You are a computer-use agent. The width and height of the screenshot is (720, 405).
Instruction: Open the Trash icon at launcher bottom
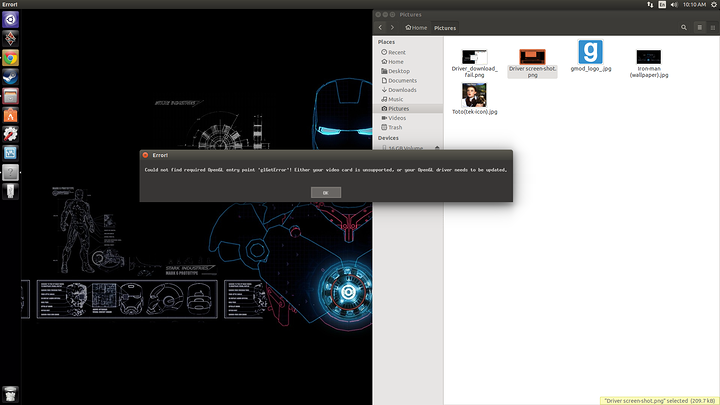(10, 393)
